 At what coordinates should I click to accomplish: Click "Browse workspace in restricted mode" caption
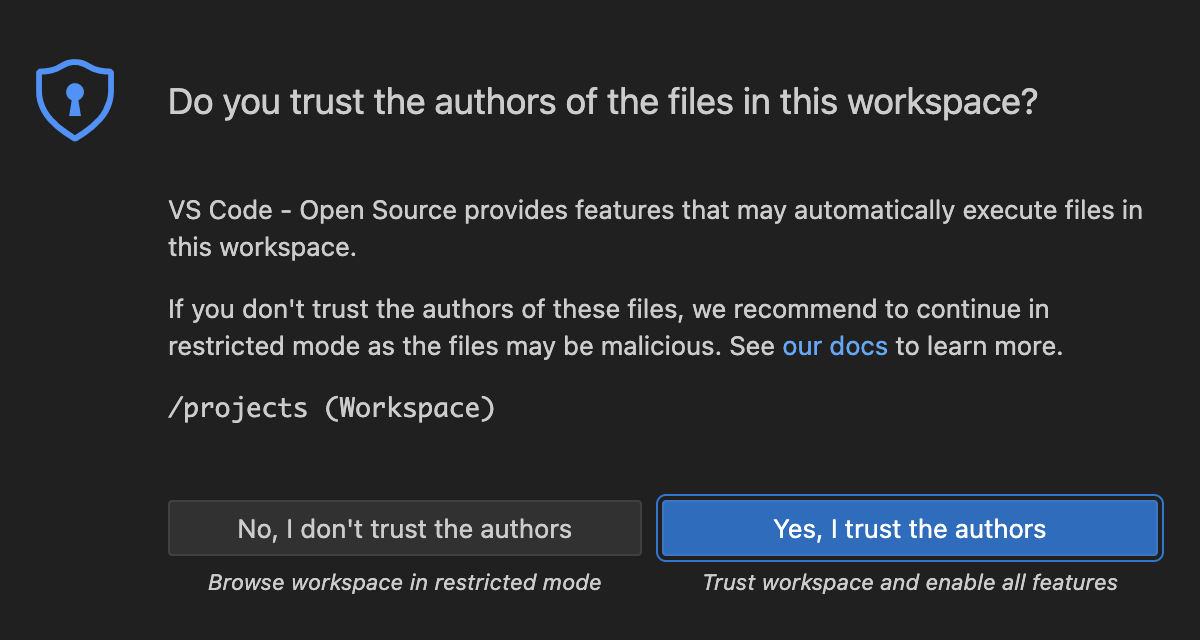click(x=404, y=582)
